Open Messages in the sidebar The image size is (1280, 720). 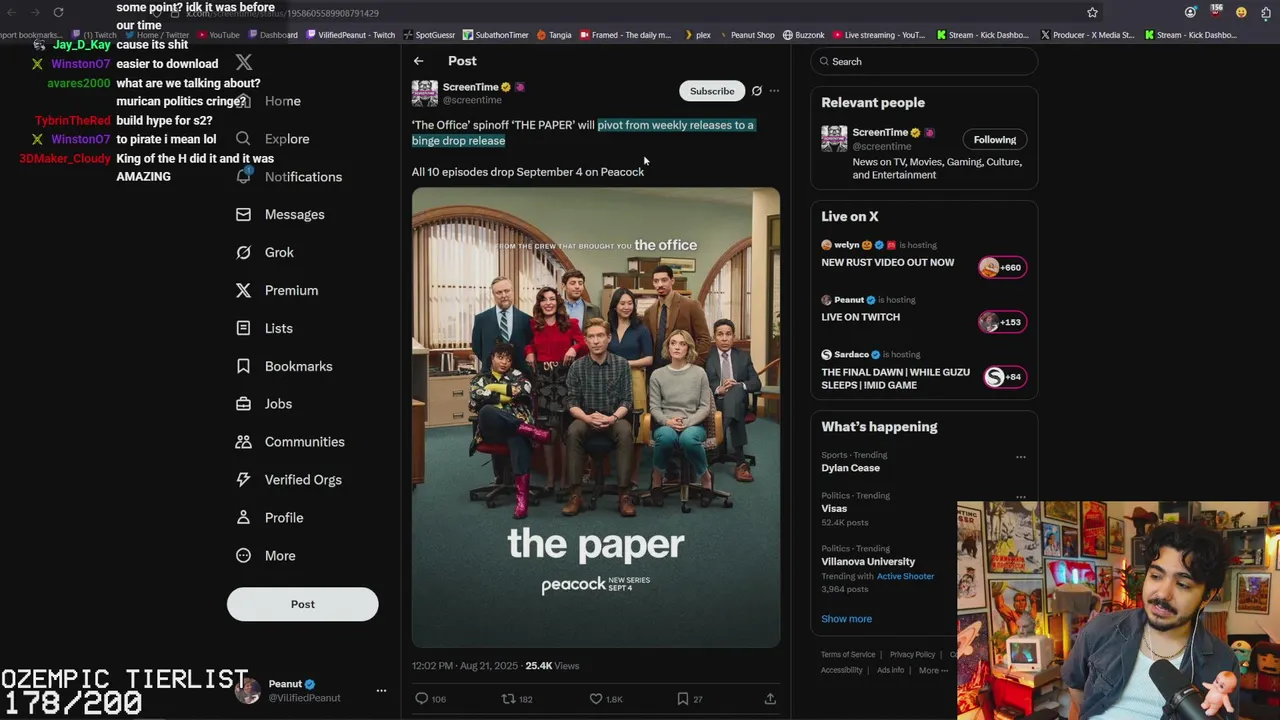294,215
